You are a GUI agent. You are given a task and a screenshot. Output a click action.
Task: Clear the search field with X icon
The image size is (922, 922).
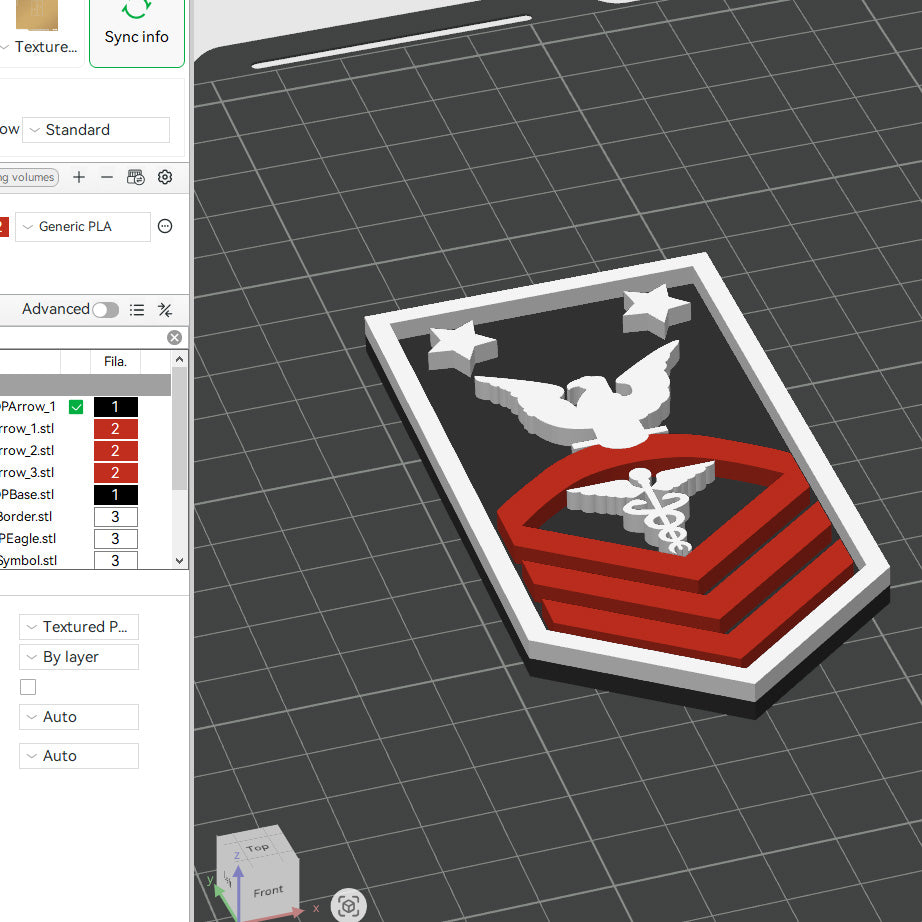pyautogui.click(x=174, y=337)
